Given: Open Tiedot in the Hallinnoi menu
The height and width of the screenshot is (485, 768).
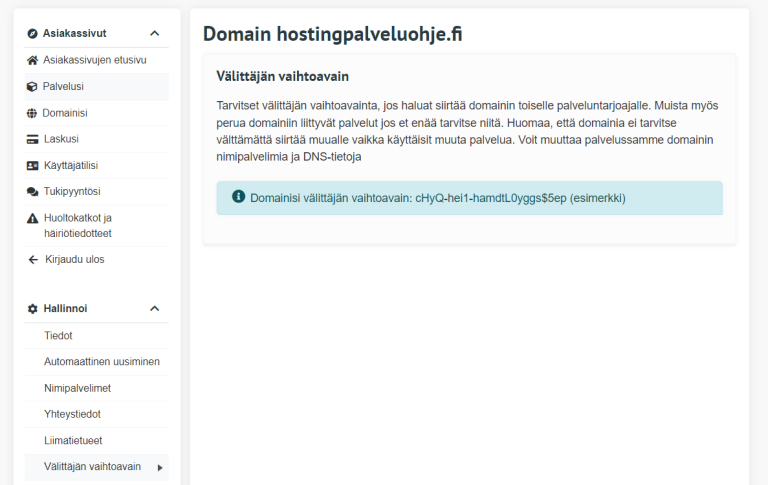Looking at the screenshot, I should coord(58,335).
